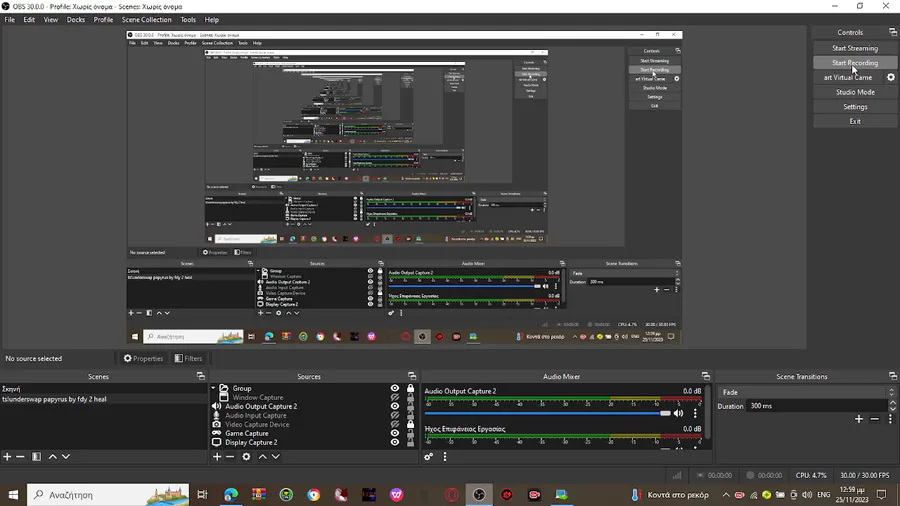Viewport: 900px width, 506px height.
Task: Click Start Streaming button
Action: [x=855, y=48]
